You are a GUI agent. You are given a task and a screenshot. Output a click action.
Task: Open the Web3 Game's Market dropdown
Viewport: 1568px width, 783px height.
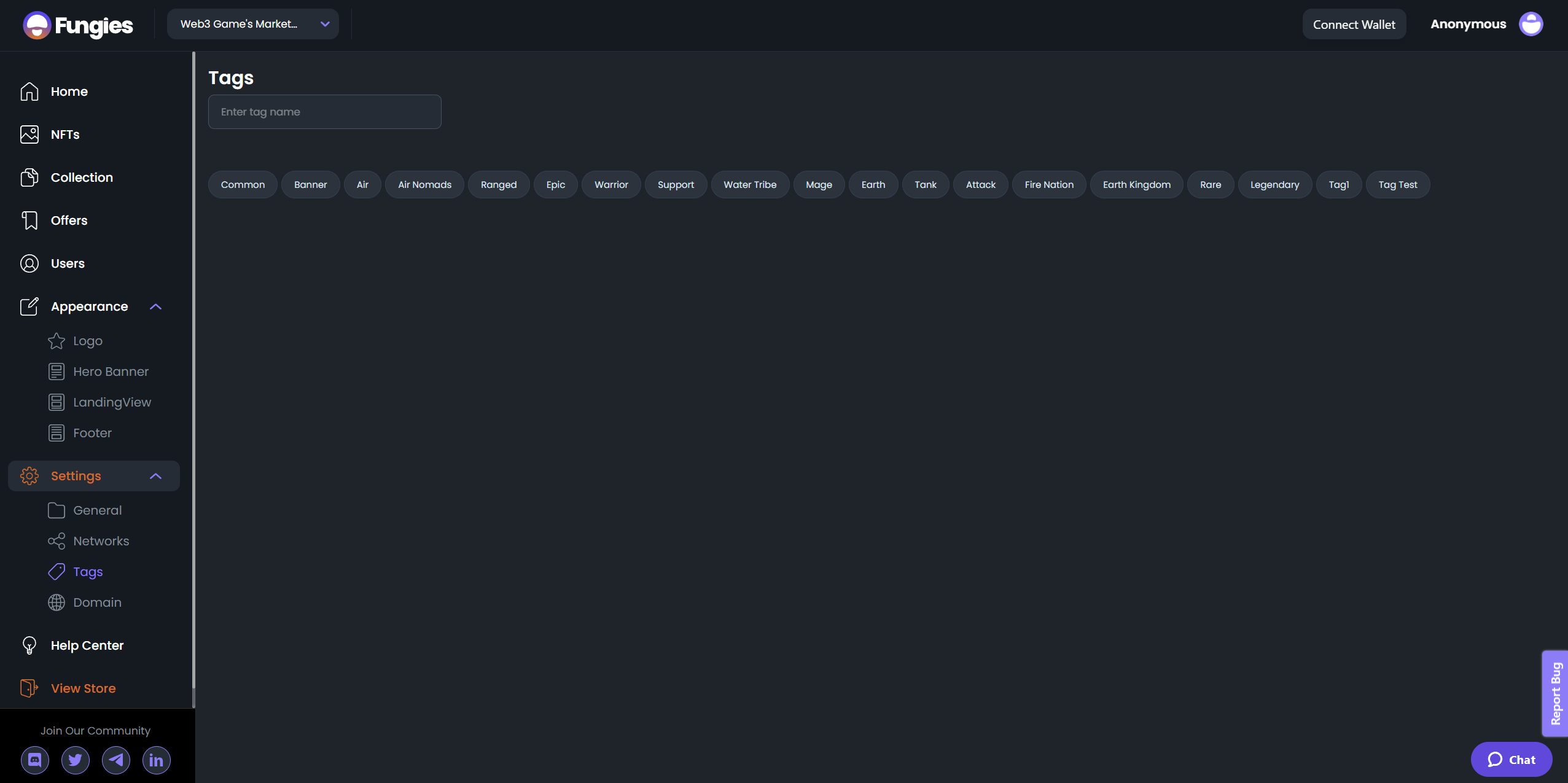pyautogui.click(x=253, y=24)
